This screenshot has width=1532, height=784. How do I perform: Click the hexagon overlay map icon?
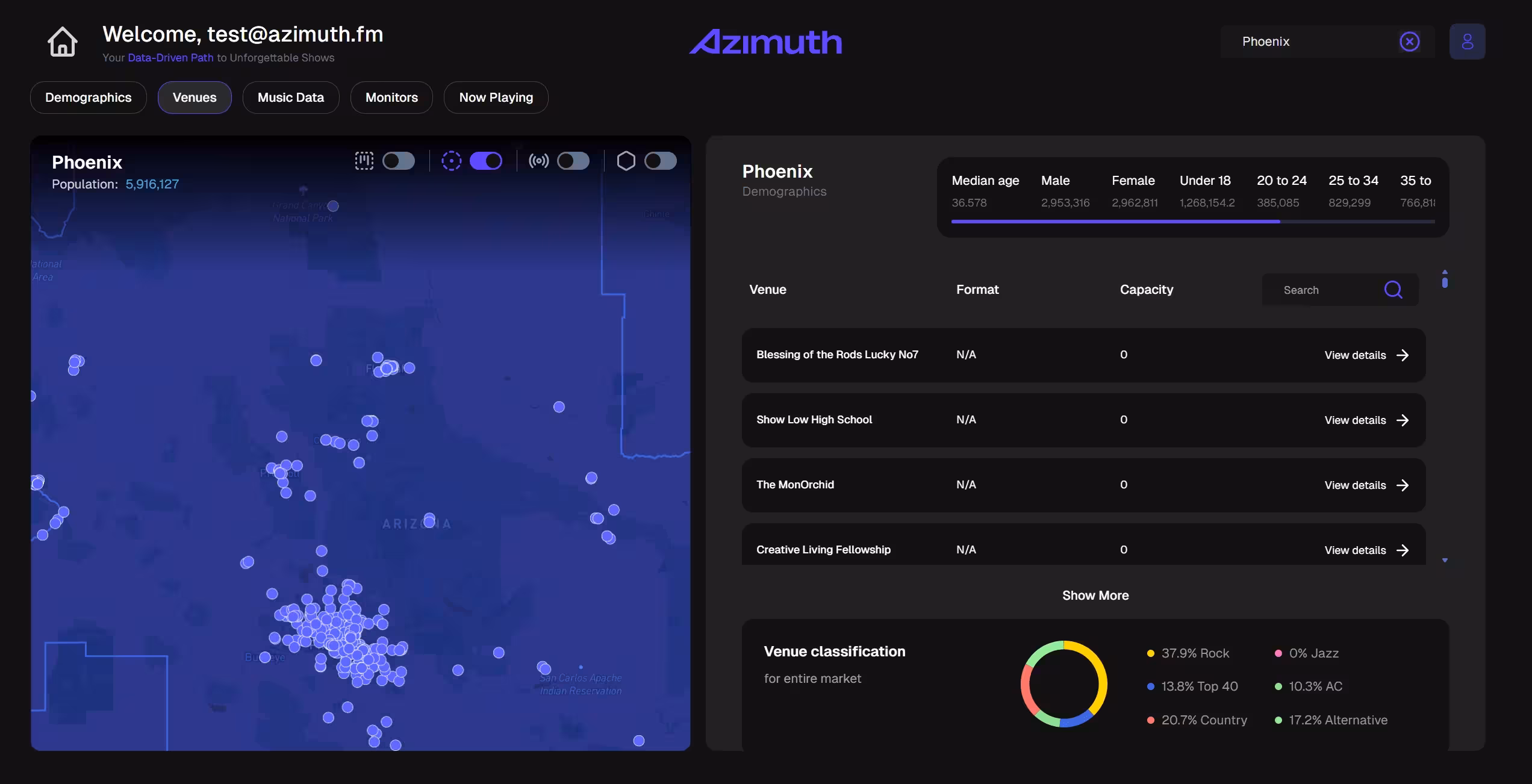pos(626,161)
